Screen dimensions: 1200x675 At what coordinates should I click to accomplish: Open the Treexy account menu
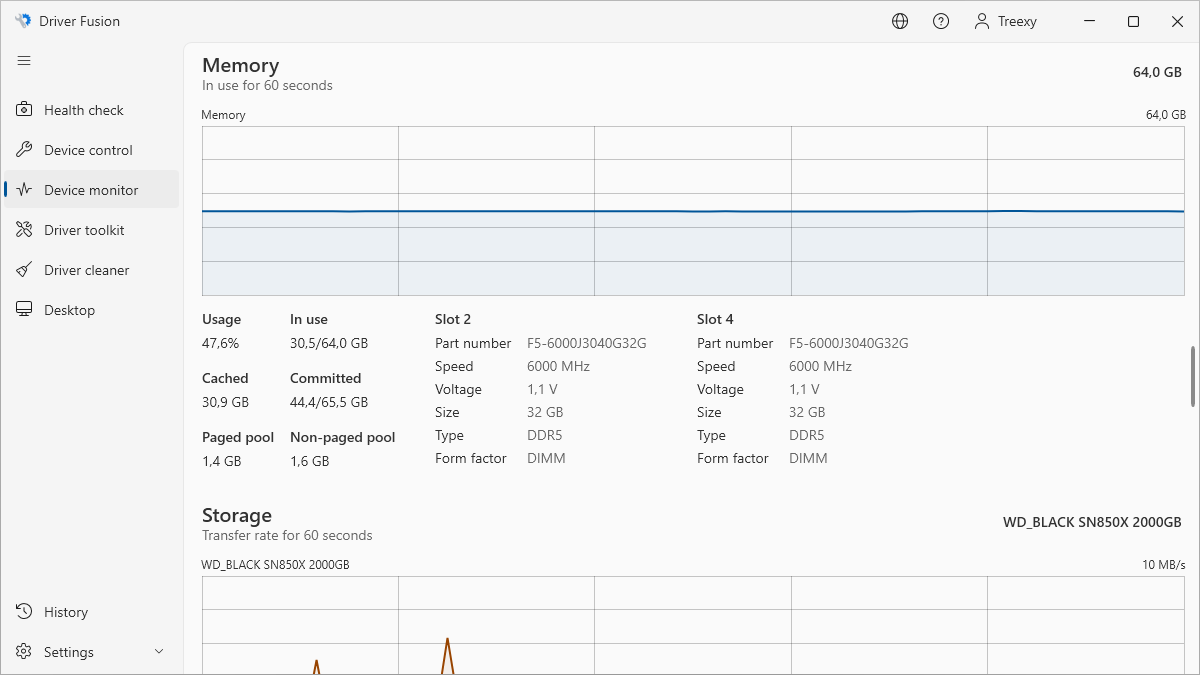click(1005, 21)
